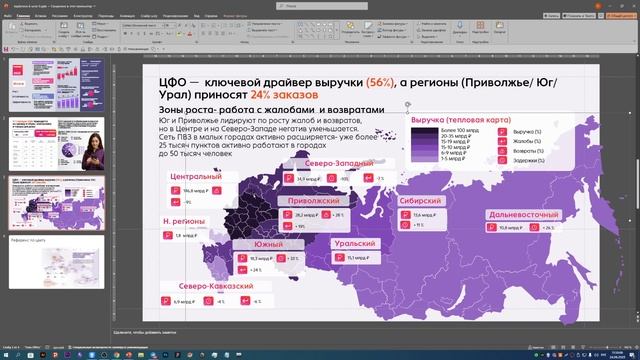Screen dimensions: 640x360
Task: Click Increase Font Size icon
Action: [180, 25]
